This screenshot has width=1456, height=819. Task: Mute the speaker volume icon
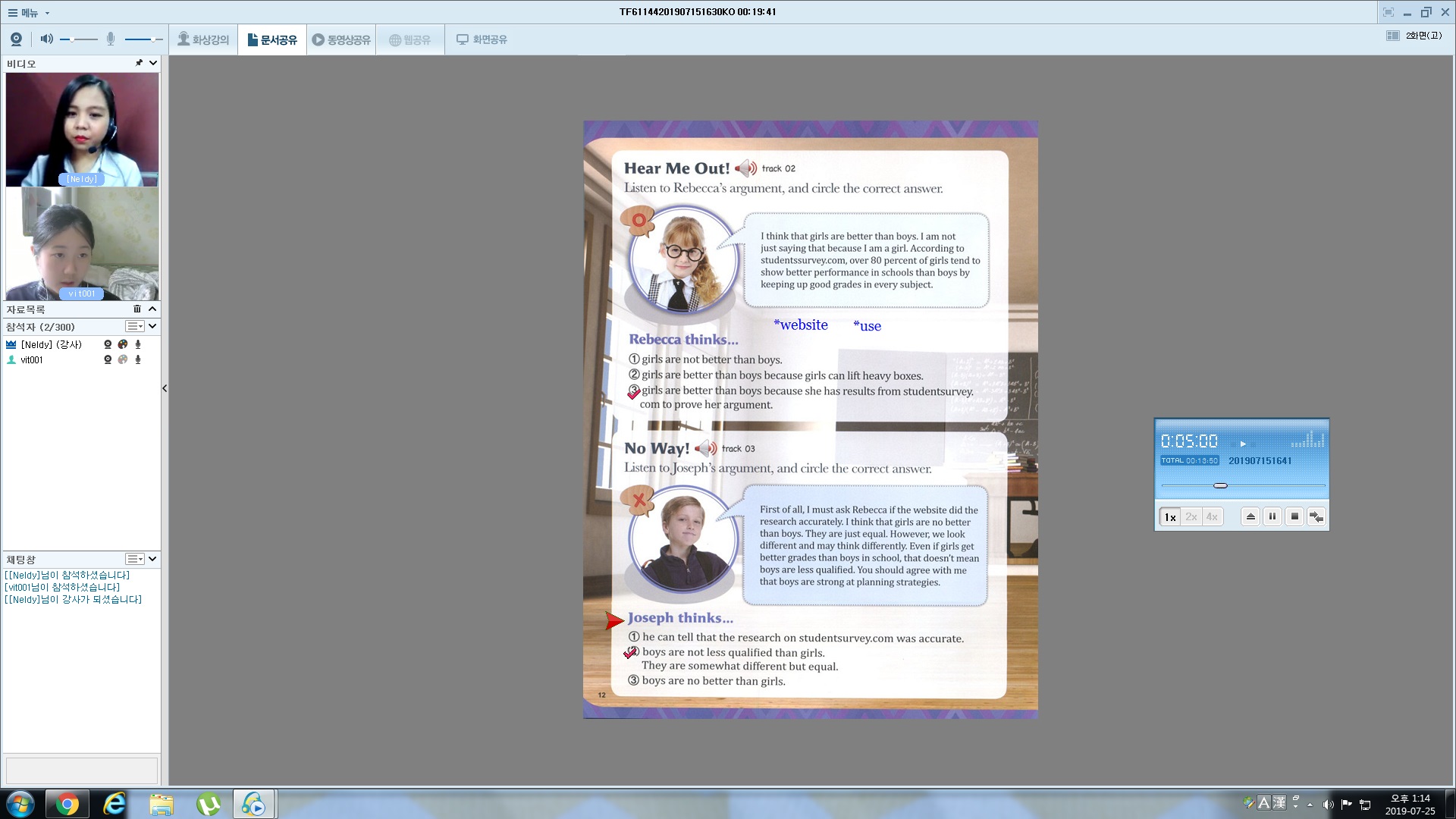click(46, 39)
